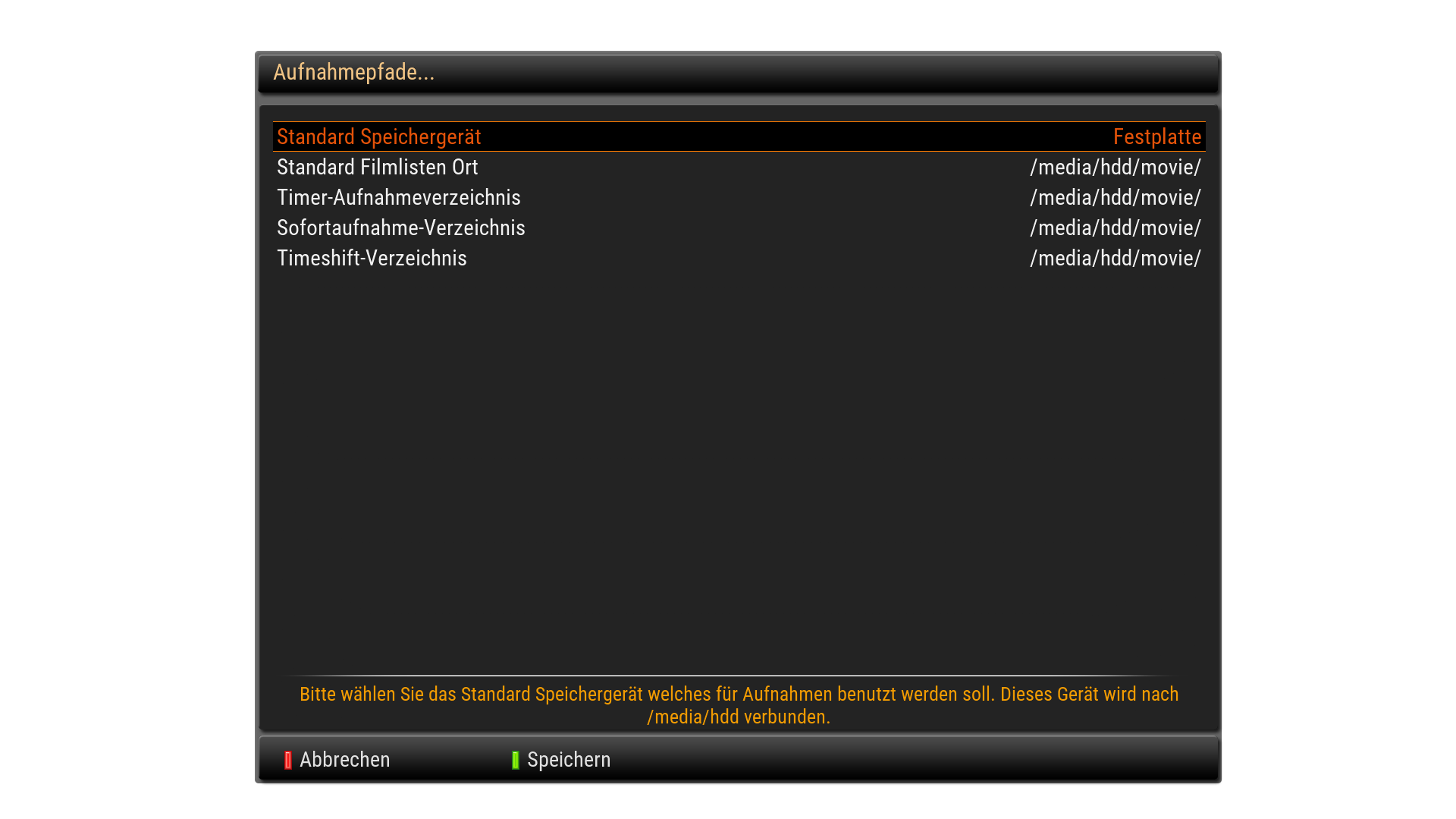Click empty bottom bar right of Speichern
Viewport: 1456px width, 819px height.
[910, 760]
